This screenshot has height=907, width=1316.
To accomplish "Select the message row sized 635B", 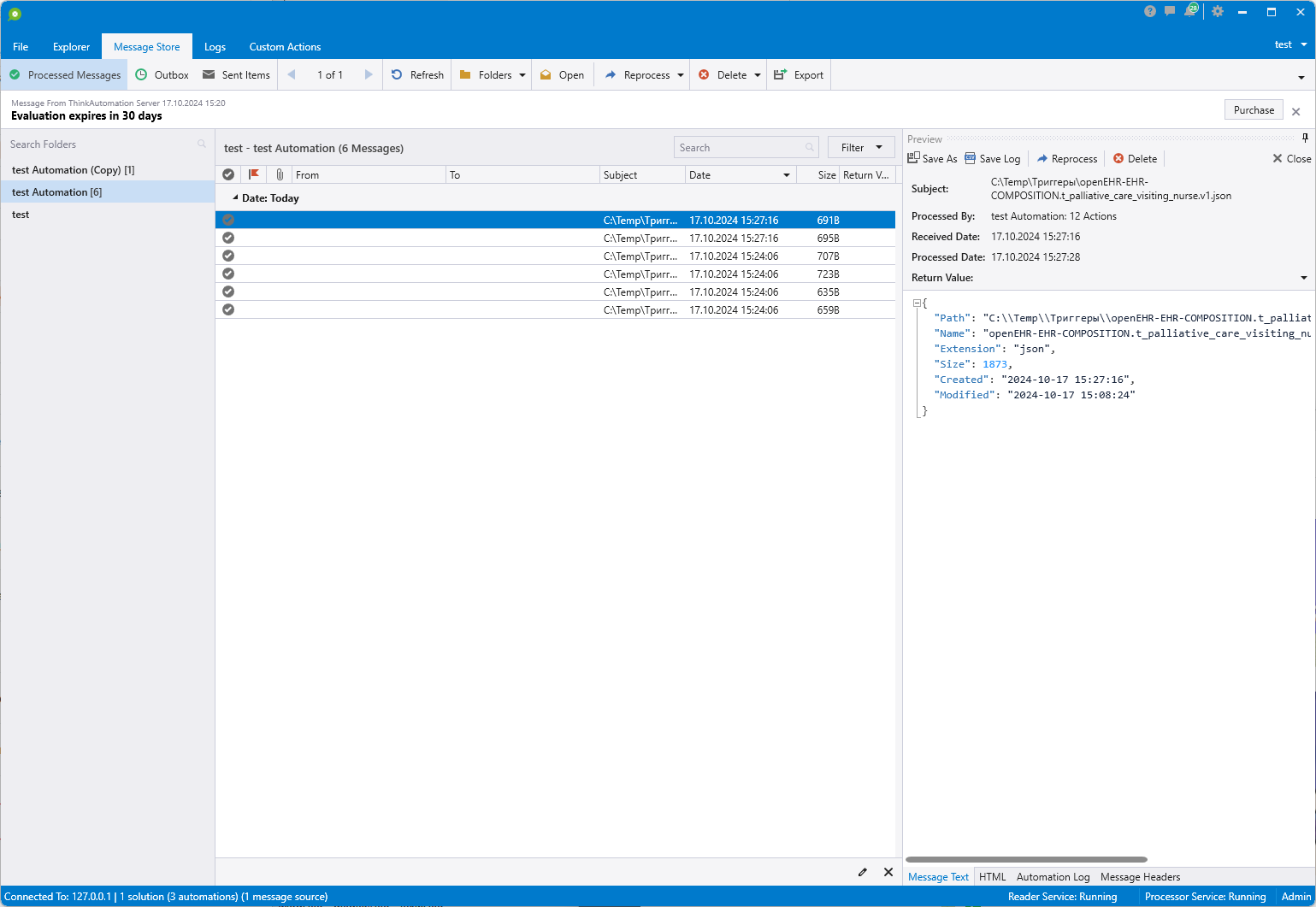I will pyautogui.click(x=555, y=292).
